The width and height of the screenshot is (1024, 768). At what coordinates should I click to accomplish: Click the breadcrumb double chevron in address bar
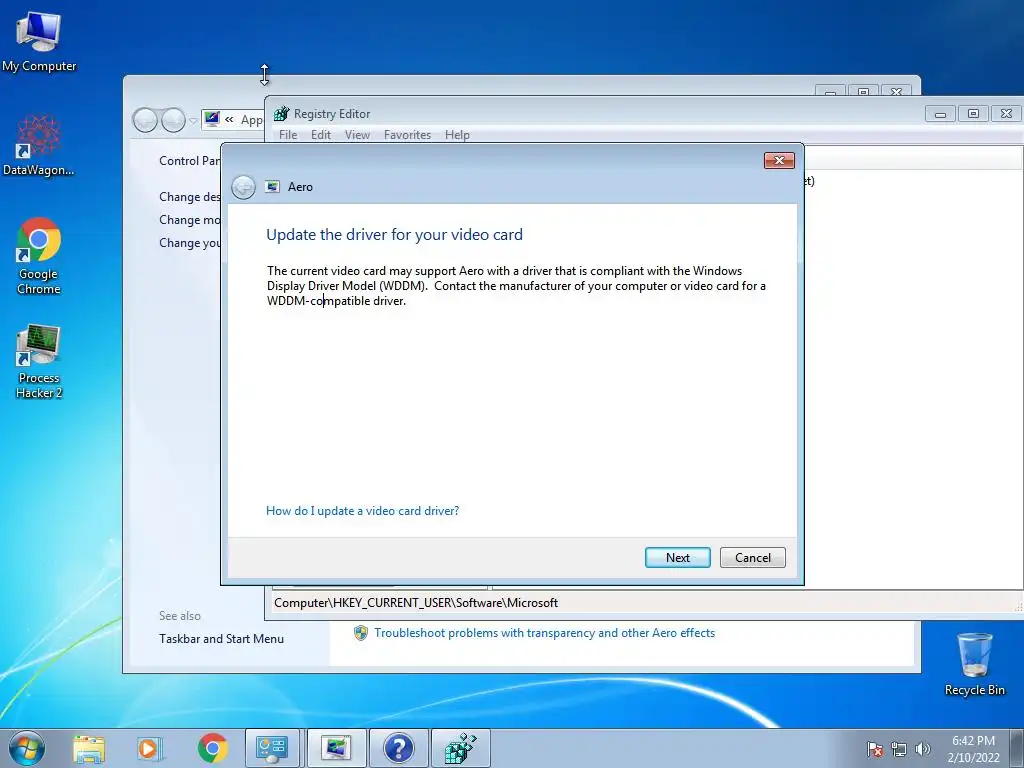[229, 120]
